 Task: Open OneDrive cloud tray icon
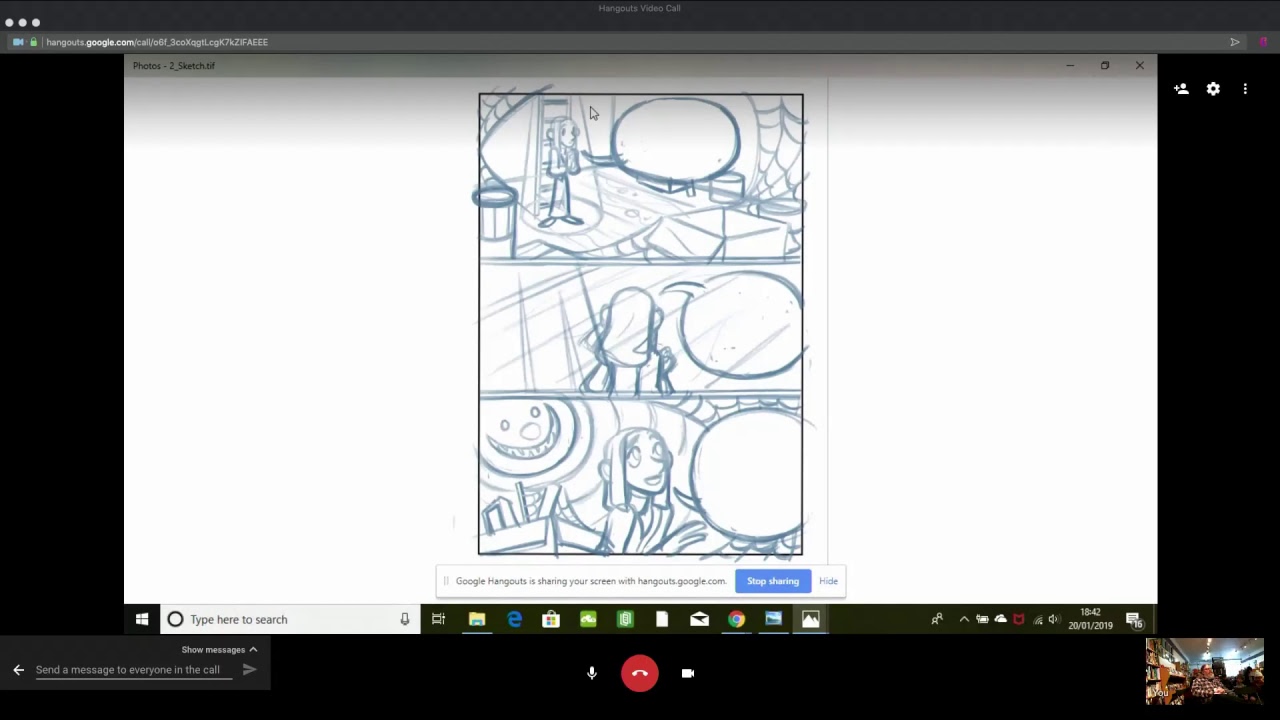pos(1000,619)
